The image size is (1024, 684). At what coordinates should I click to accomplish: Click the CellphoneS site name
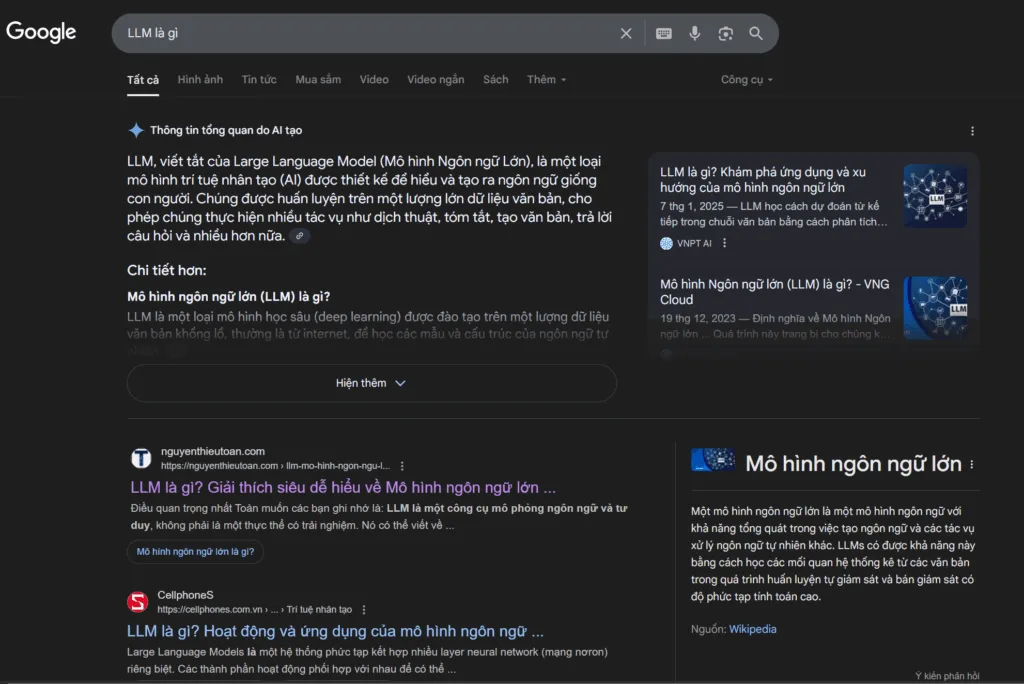(185, 595)
